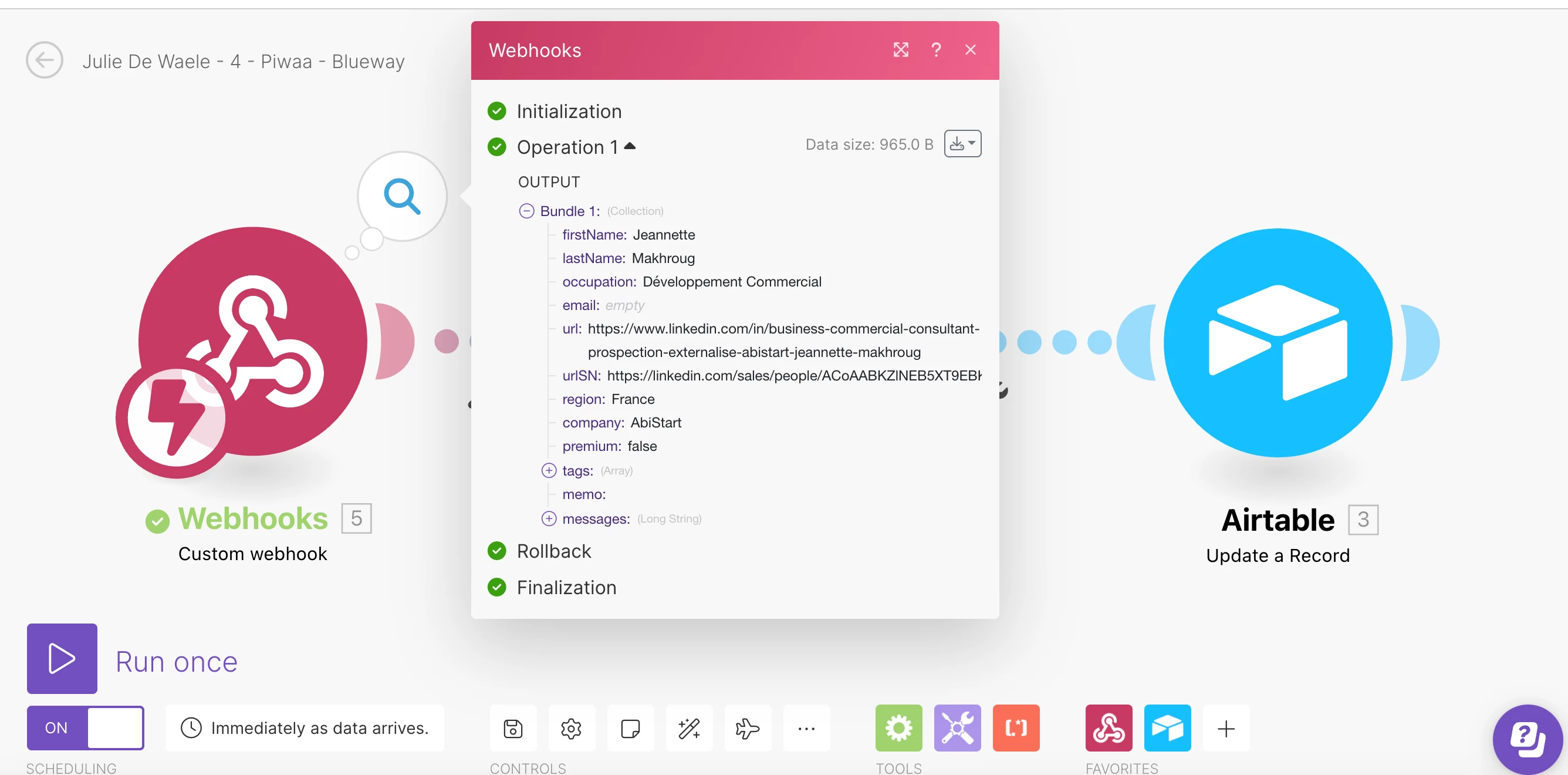Click the Webhooks module title label
Screen dimensions: 1568x775
pos(252,518)
